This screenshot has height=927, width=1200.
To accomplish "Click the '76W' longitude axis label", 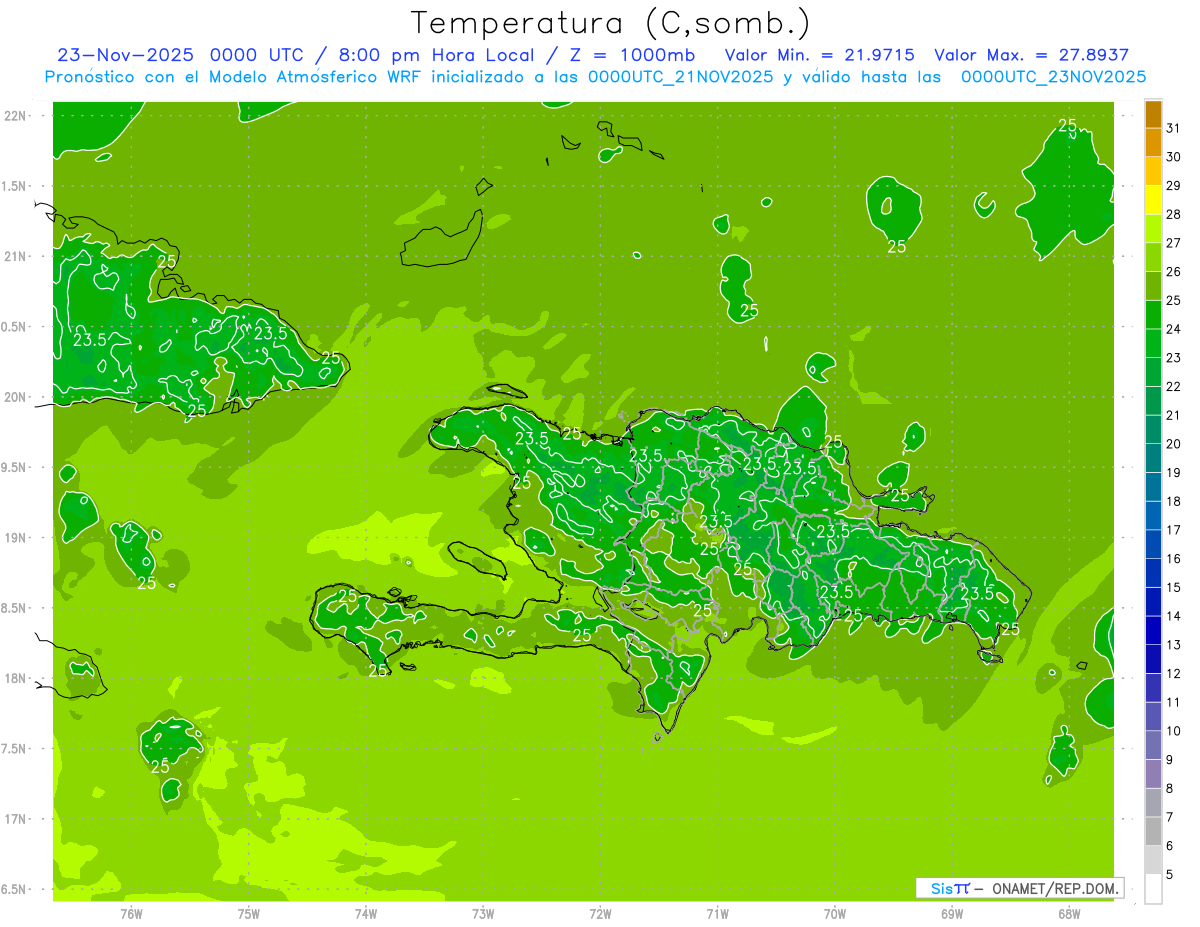I will pyautogui.click(x=131, y=914).
